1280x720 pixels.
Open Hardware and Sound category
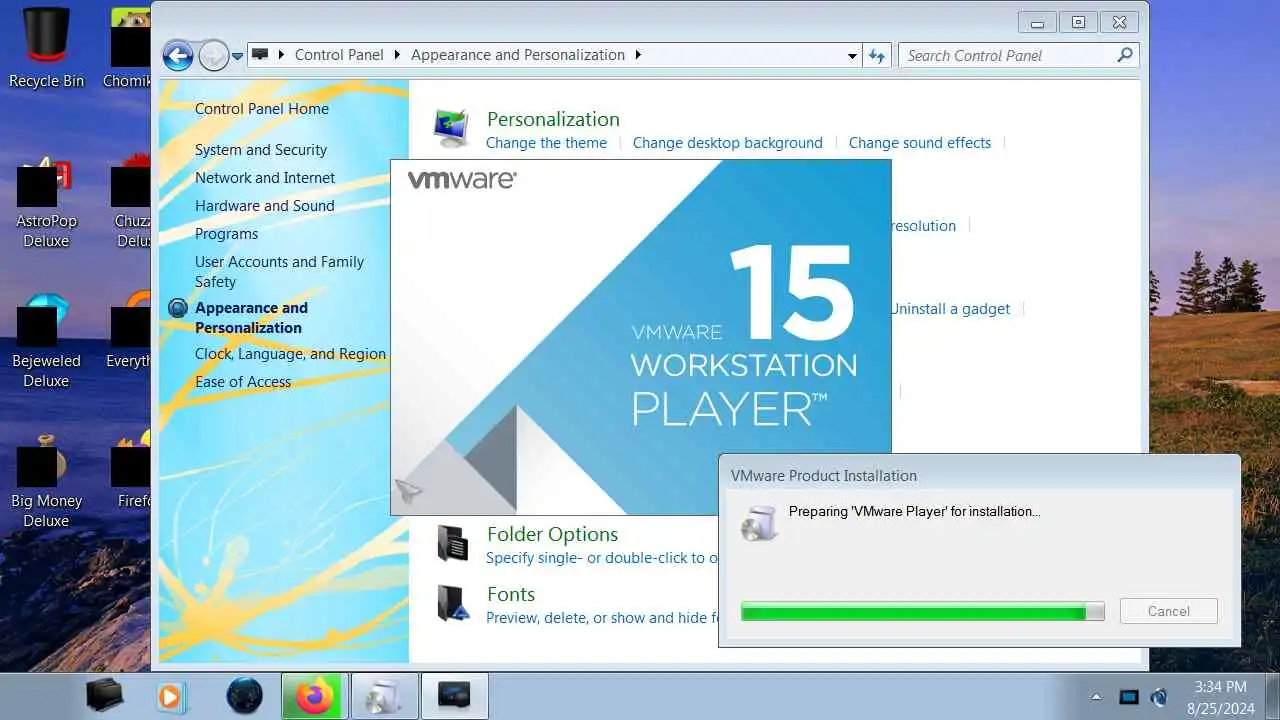(265, 206)
